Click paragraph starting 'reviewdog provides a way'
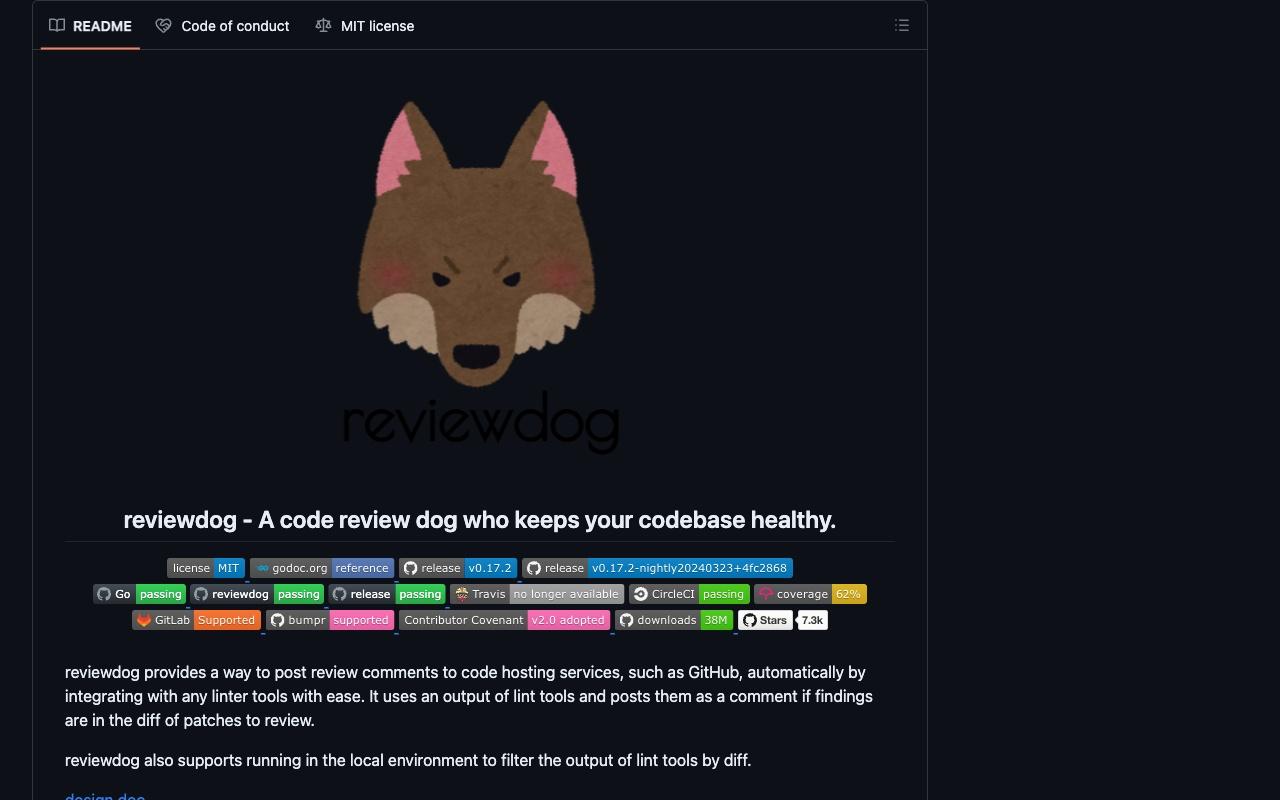The height and width of the screenshot is (800, 1280). (469, 696)
